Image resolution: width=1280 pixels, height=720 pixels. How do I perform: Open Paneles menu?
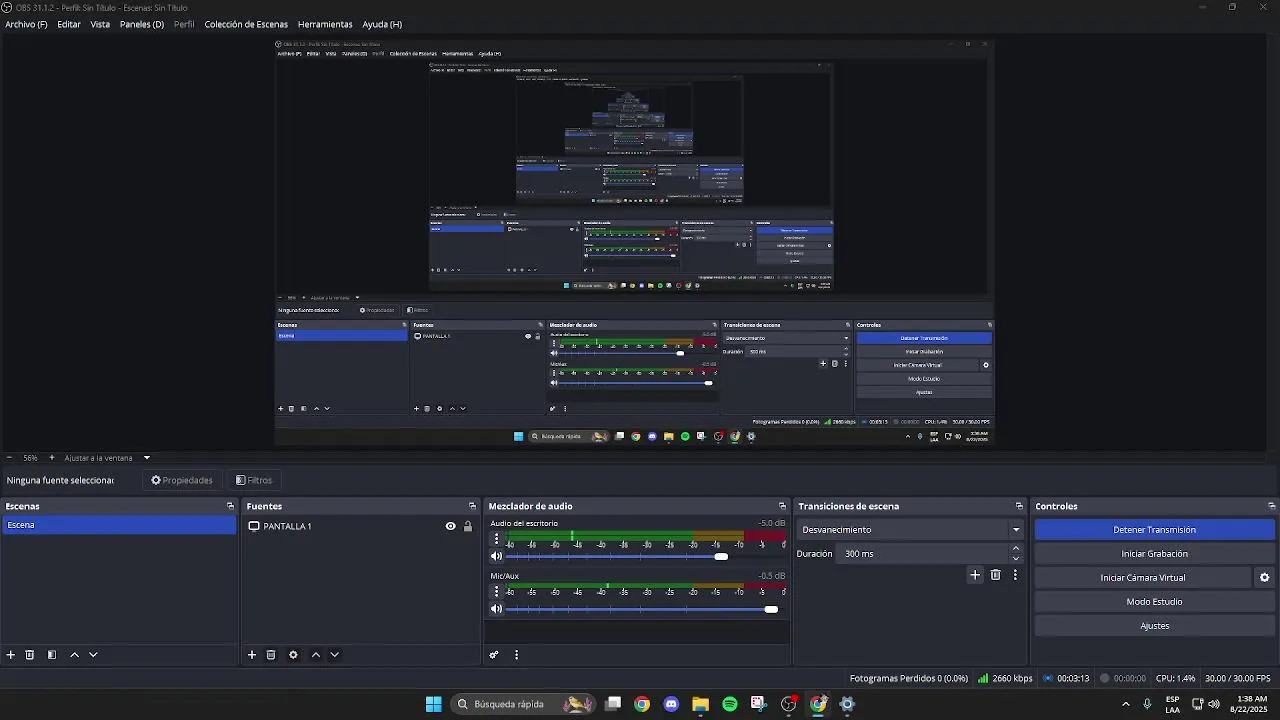click(x=142, y=24)
